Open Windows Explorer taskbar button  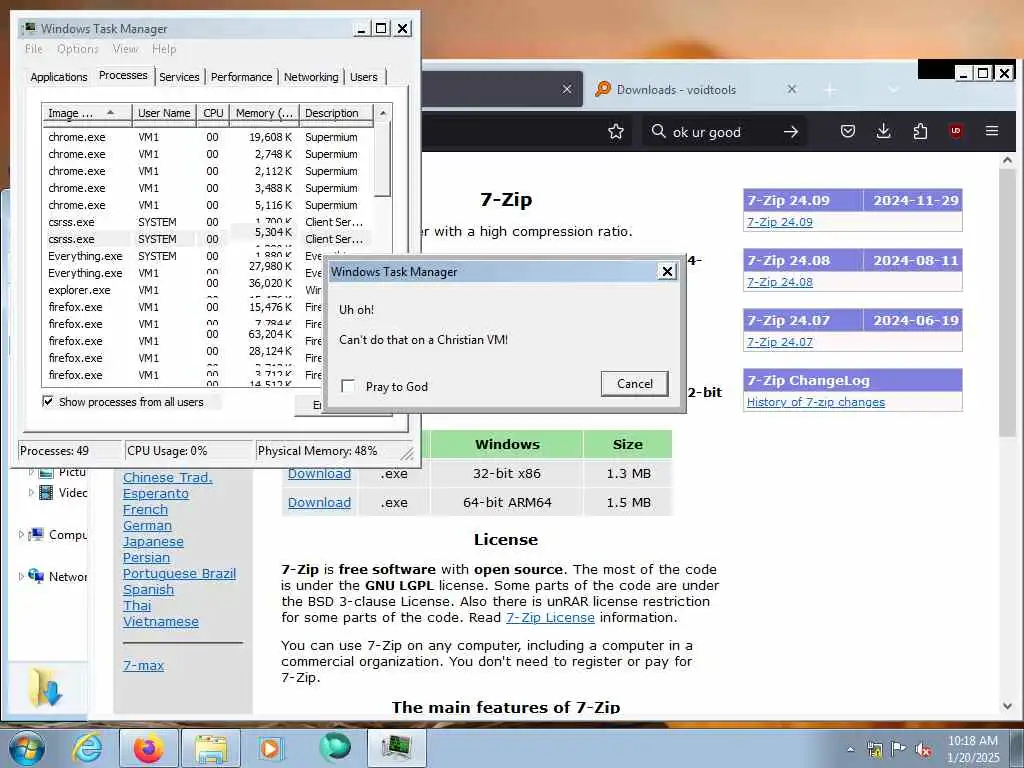[211, 748]
